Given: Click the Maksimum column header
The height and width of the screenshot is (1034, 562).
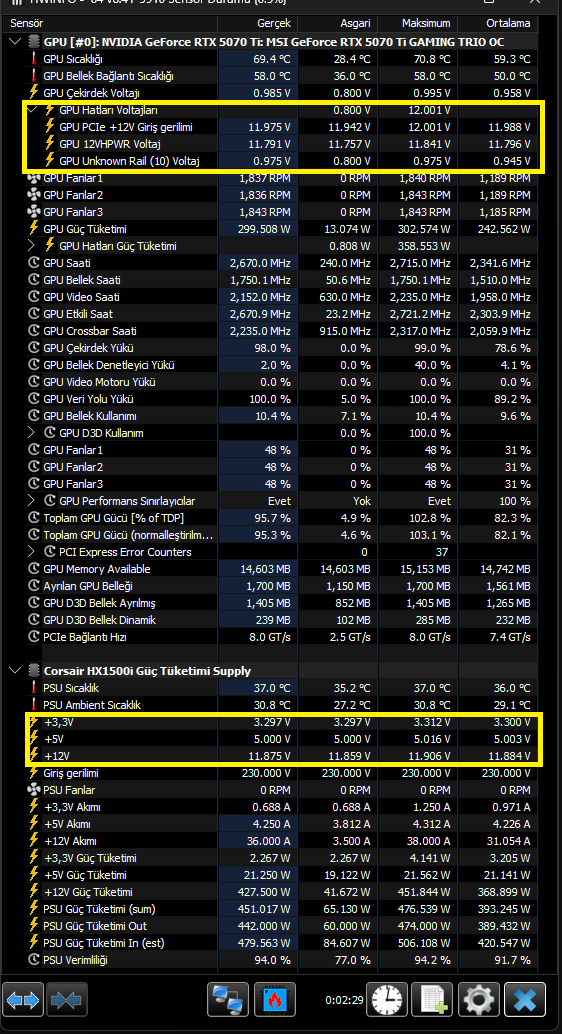Looking at the screenshot, I should tap(426, 23).
